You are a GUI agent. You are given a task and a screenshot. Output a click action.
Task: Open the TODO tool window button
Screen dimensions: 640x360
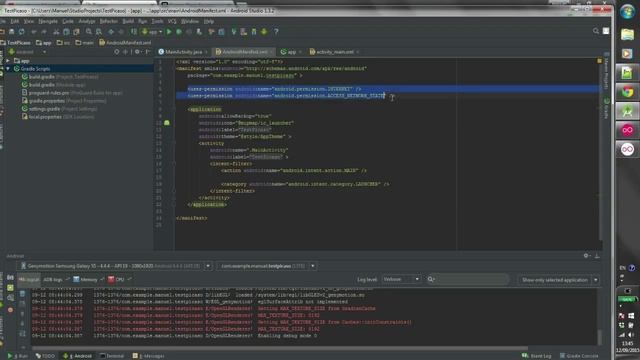click(x=45, y=356)
